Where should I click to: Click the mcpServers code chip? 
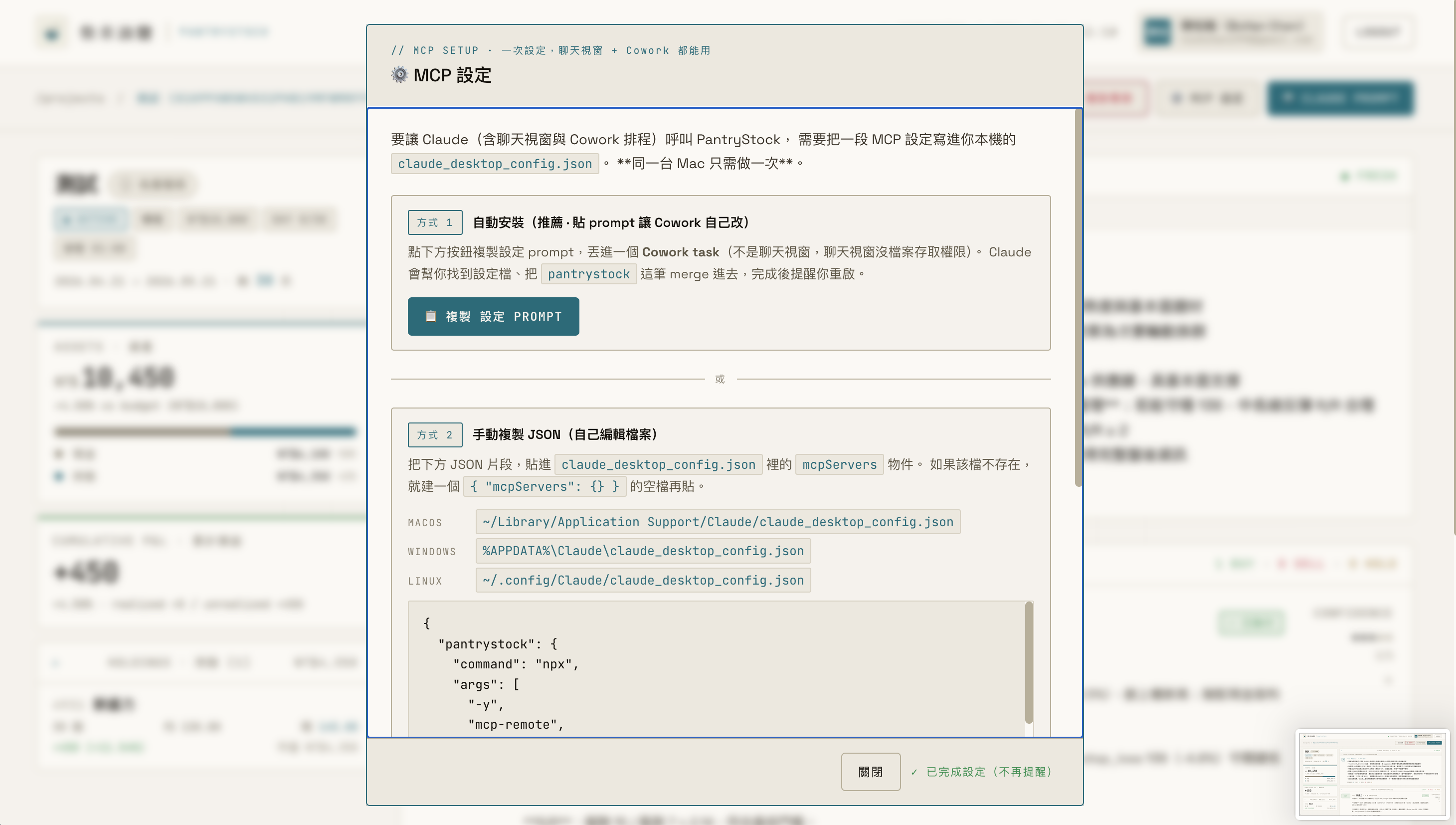click(x=839, y=465)
